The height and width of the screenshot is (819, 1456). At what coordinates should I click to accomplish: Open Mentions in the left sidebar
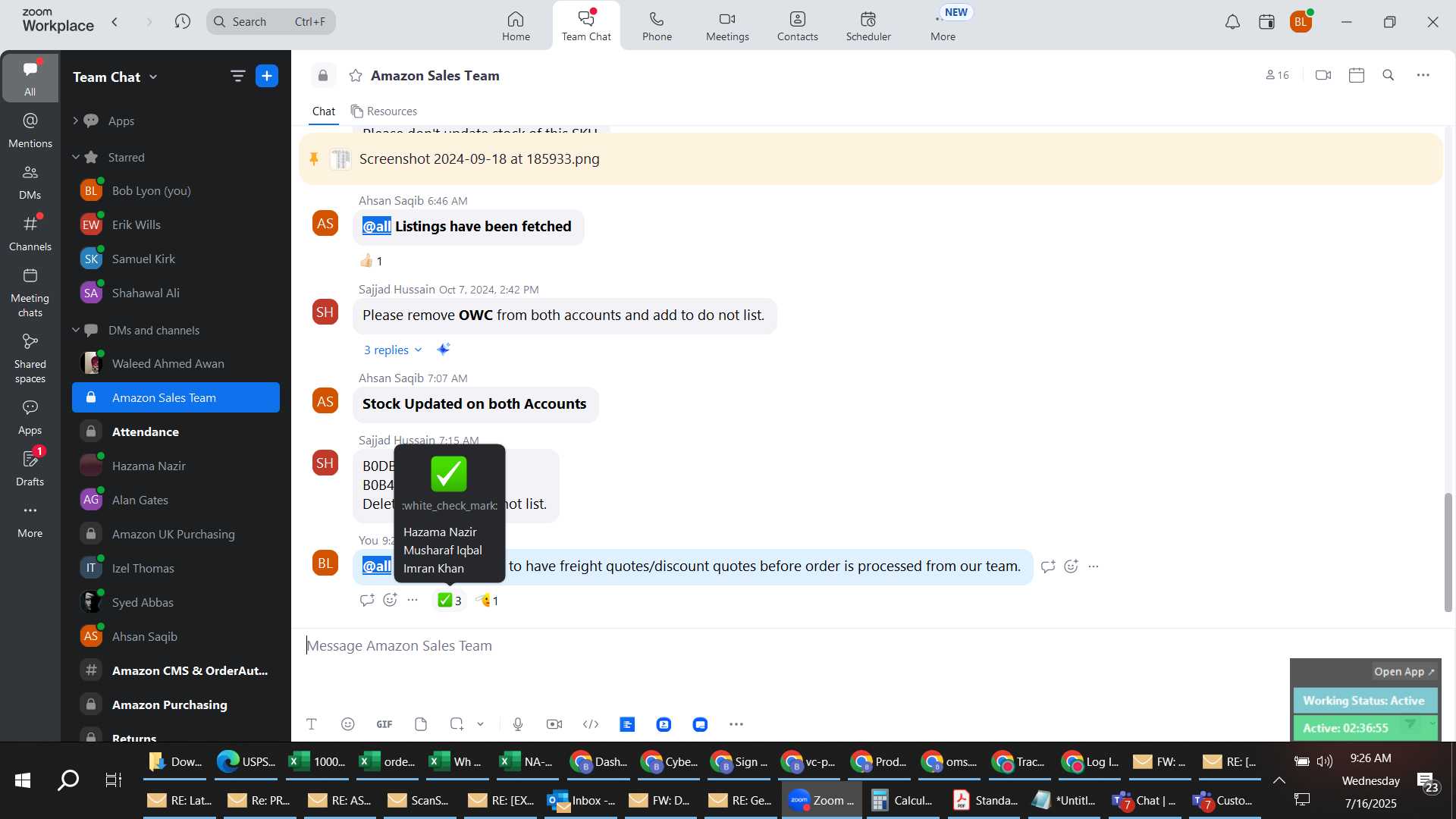click(x=30, y=130)
